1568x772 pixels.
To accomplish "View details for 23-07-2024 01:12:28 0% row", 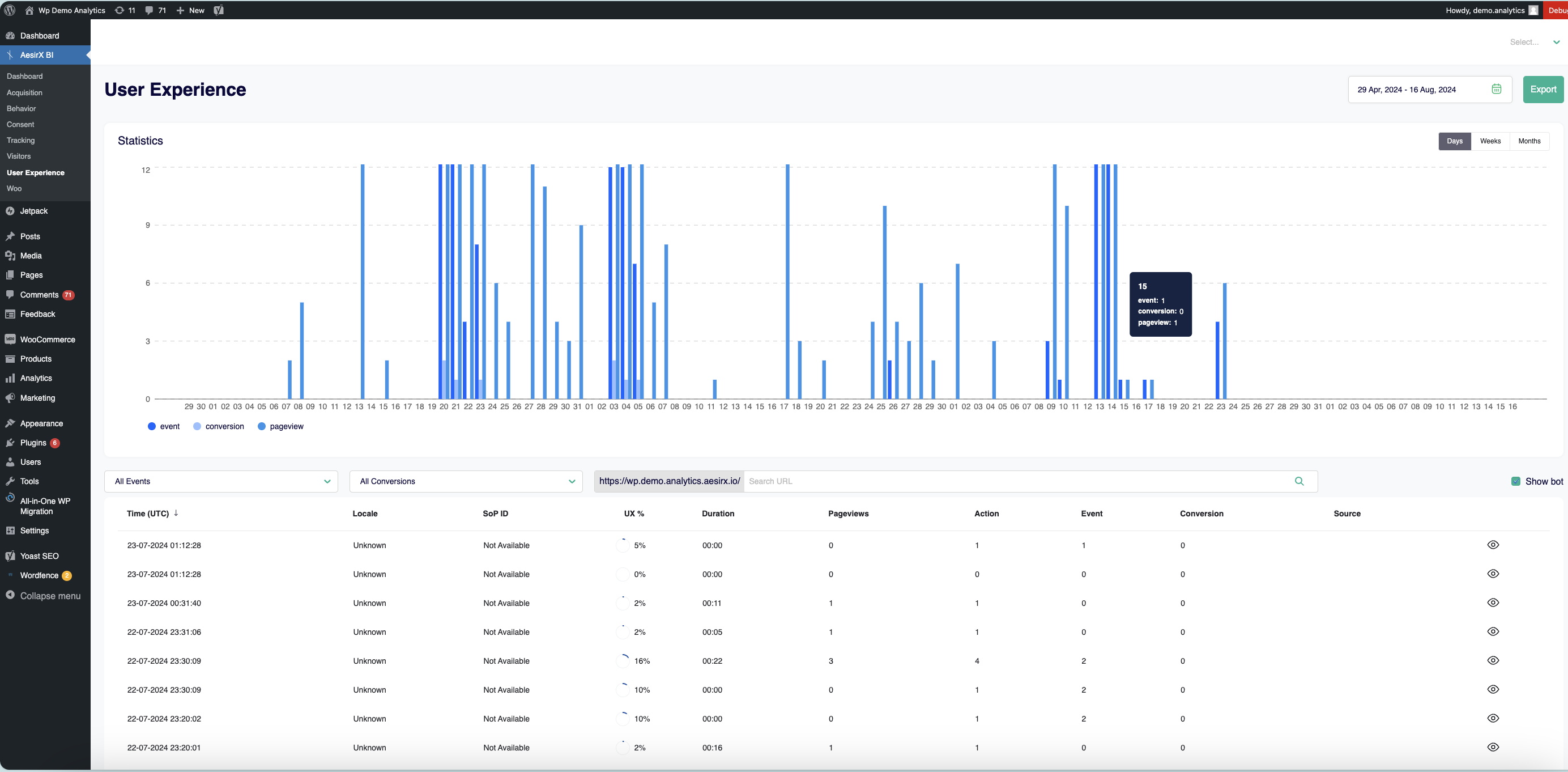I will pyautogui.click(x=1493, y=574).
